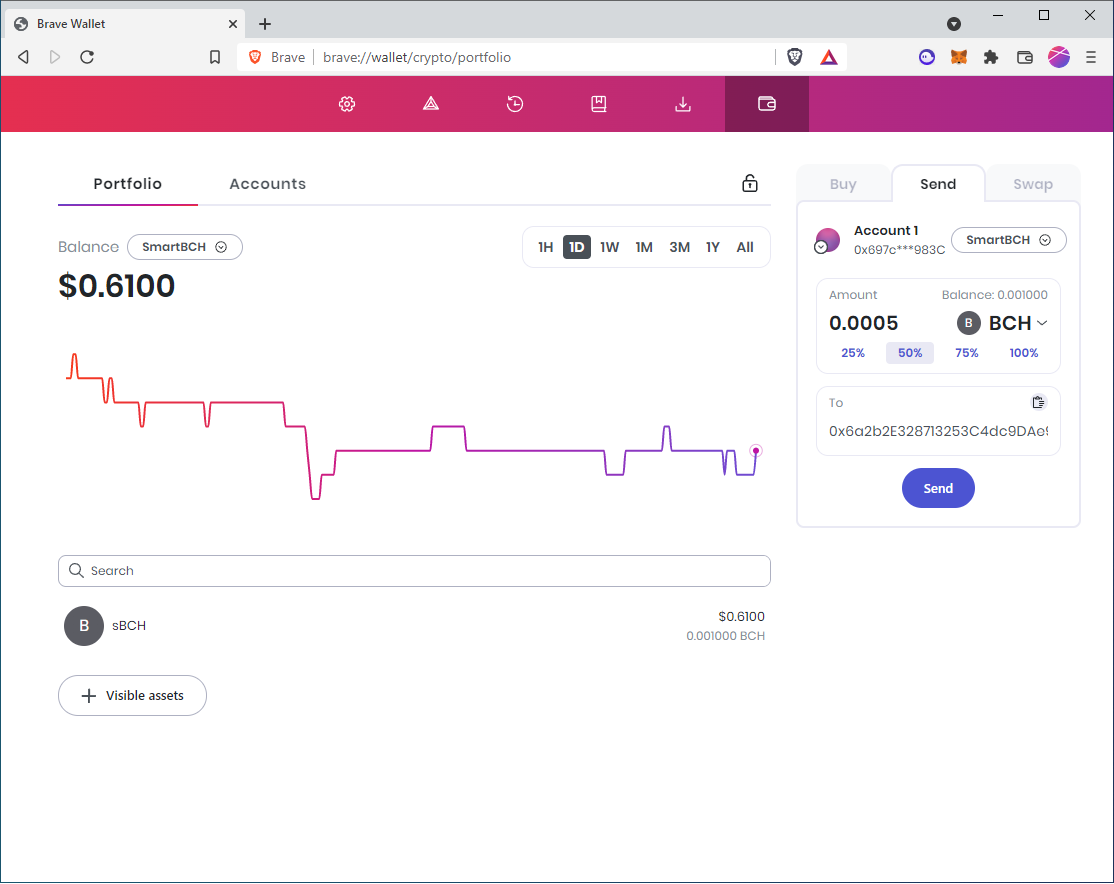Go back to previous page
This screenshot has width=1114, height=884.
(x=23, y=57)
